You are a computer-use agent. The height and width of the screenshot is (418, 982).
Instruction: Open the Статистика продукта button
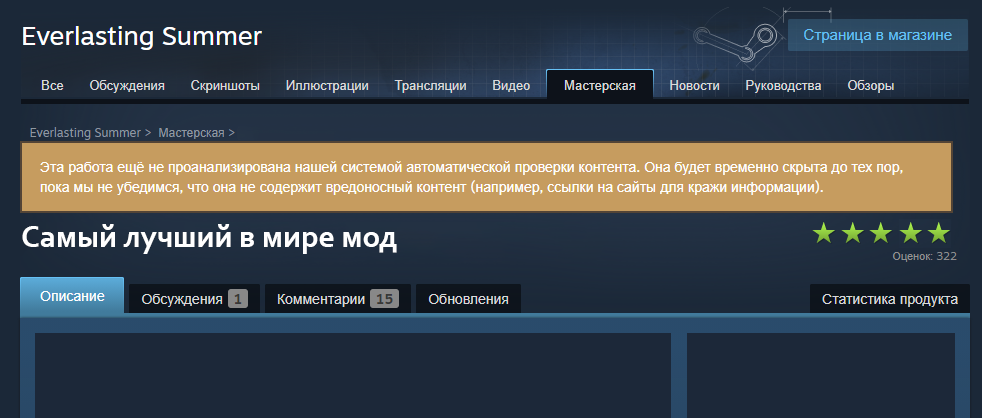click(889, 299)
